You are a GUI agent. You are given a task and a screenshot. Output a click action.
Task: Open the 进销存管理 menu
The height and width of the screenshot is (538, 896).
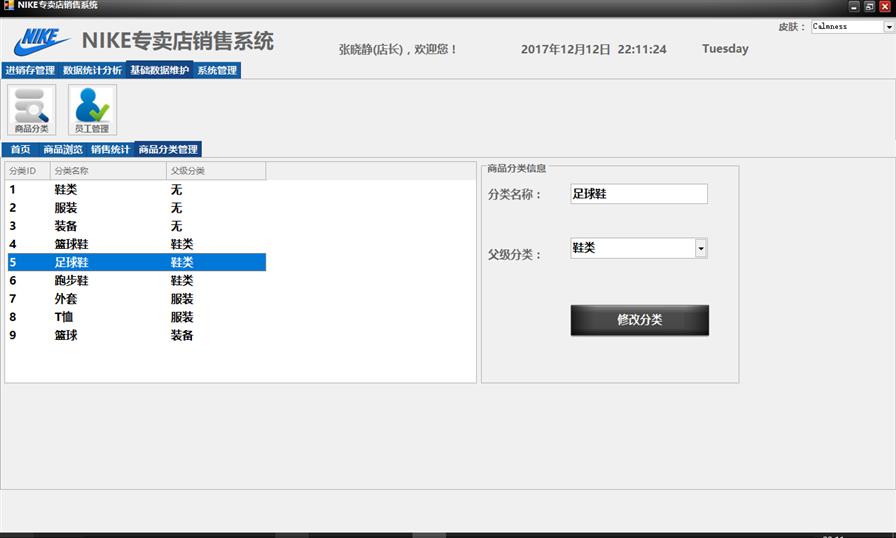click(x=30, y=71)
